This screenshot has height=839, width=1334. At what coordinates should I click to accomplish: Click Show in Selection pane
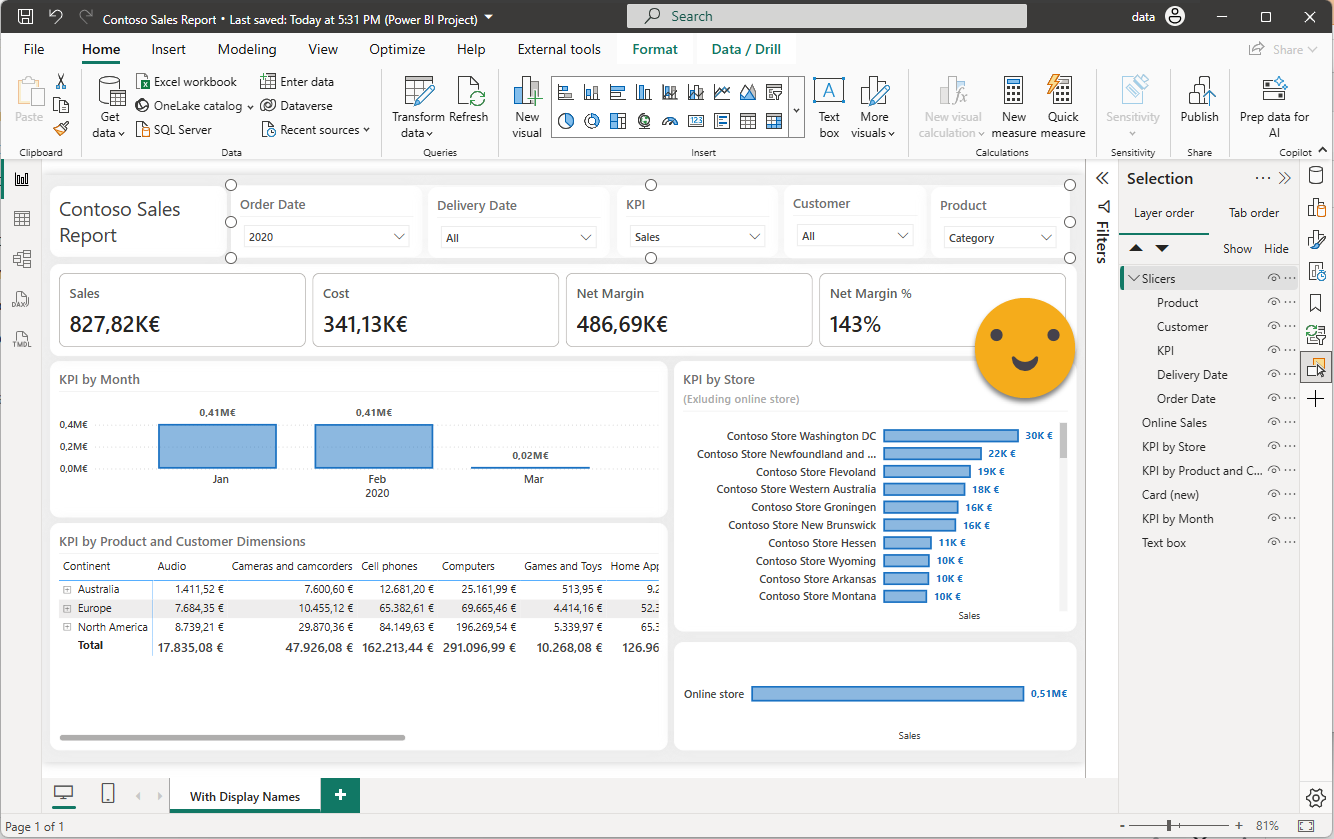click(1237, 248)
